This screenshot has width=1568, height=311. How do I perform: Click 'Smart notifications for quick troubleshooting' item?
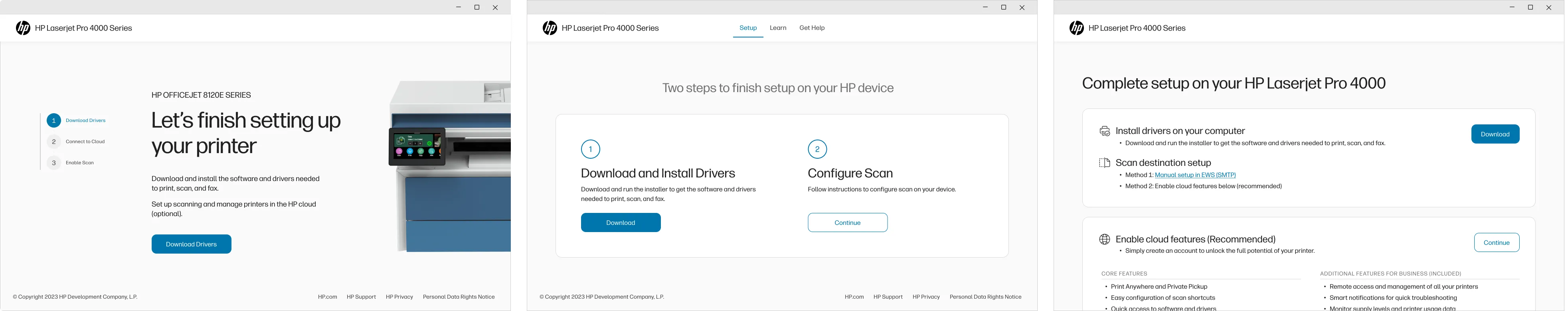pyautogui.click(x=1393, y=298)
